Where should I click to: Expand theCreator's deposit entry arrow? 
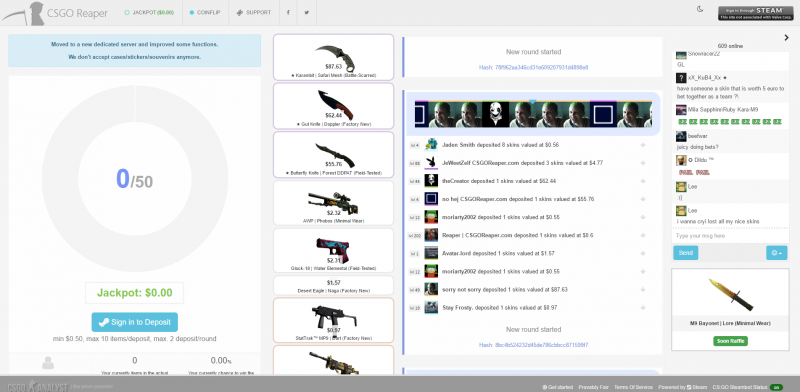(x=643, y=181)
